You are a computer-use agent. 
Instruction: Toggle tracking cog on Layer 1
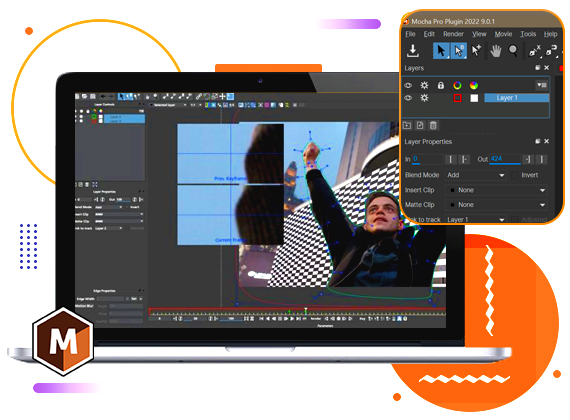pyautogui.click(x=424, y=98)
